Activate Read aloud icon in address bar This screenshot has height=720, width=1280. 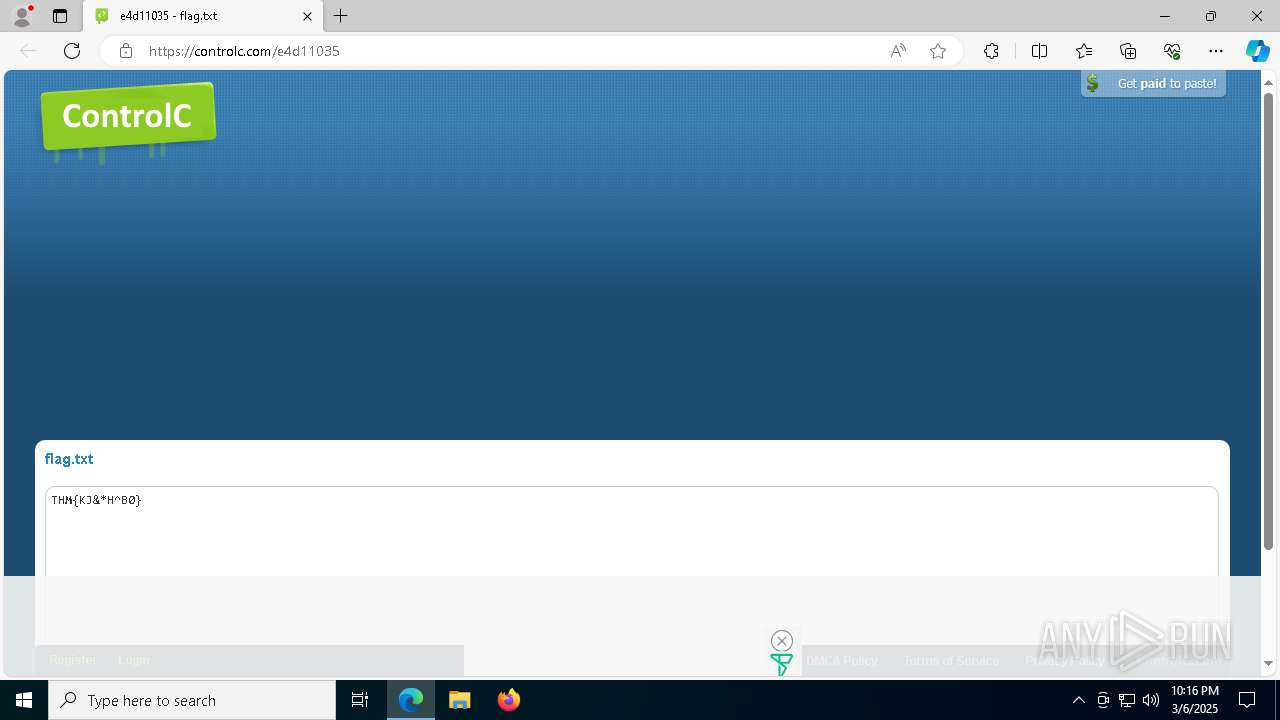[x=898, y=51]
